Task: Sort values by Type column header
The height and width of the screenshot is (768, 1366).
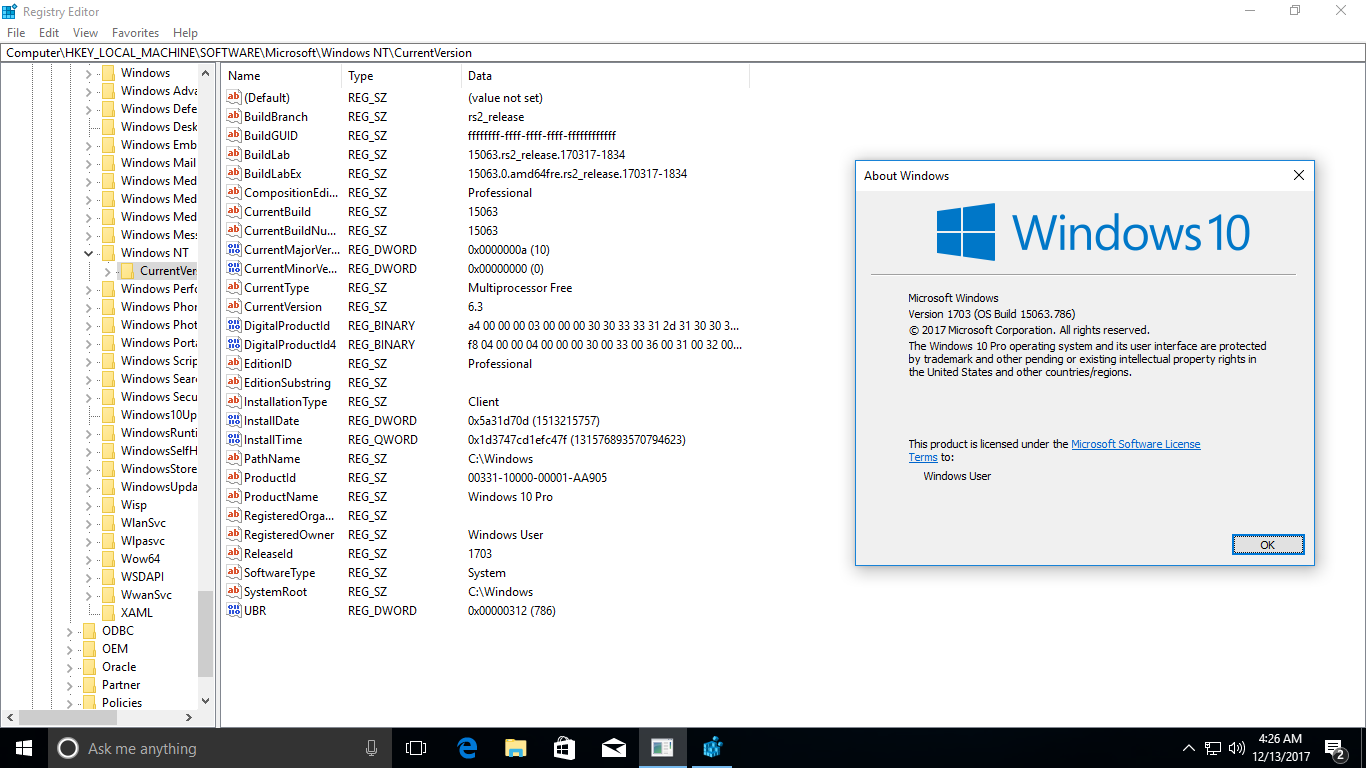Action: 402,76
